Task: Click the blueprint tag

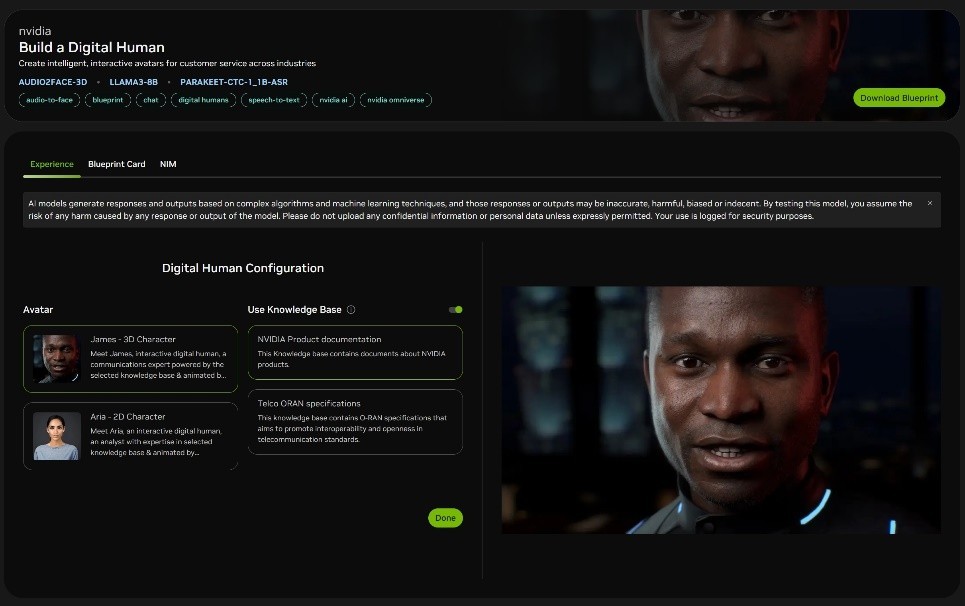Action: click(108, 100)
